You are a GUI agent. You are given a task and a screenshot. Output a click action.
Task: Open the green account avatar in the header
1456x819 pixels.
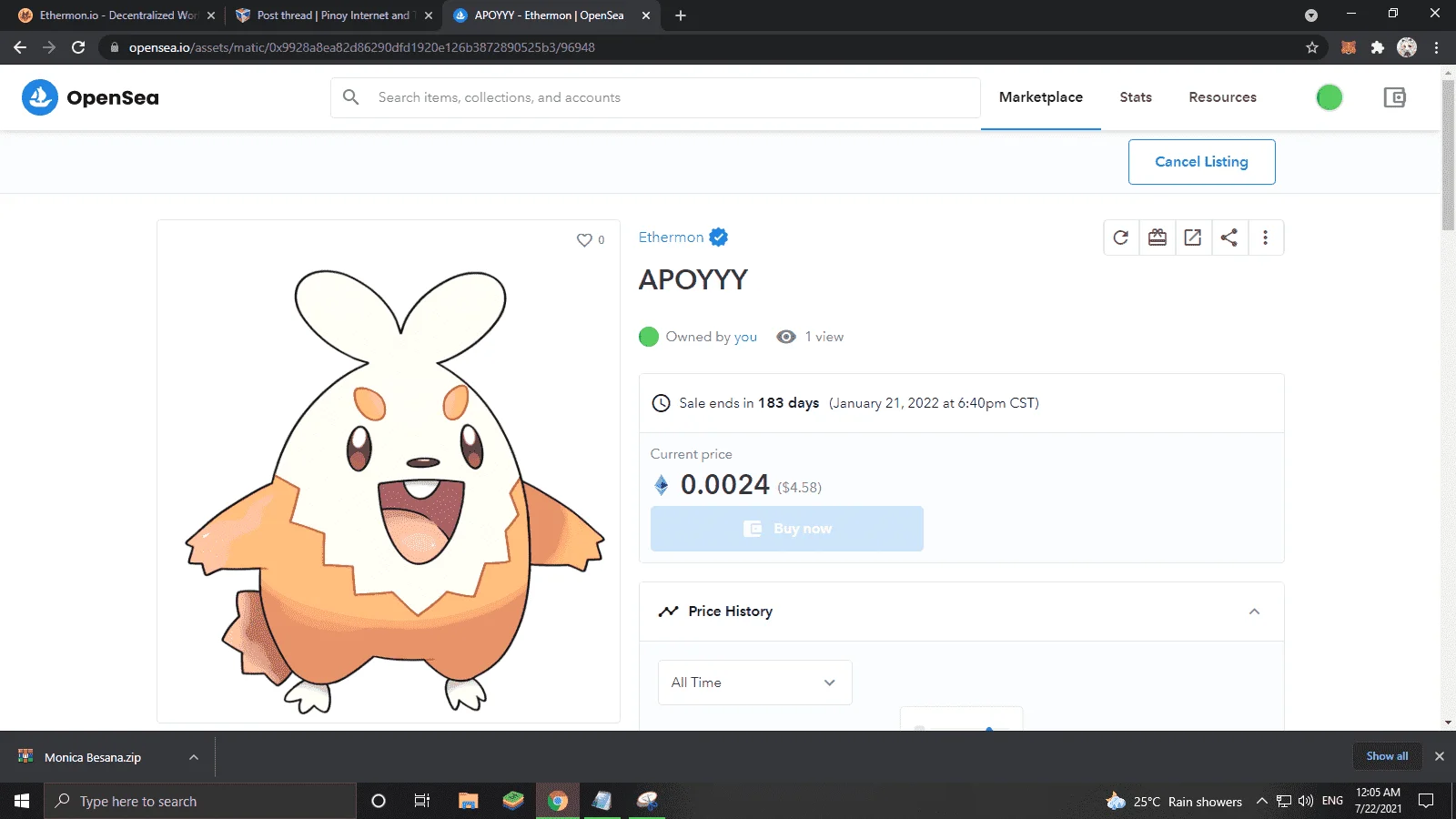(1330, 97)
